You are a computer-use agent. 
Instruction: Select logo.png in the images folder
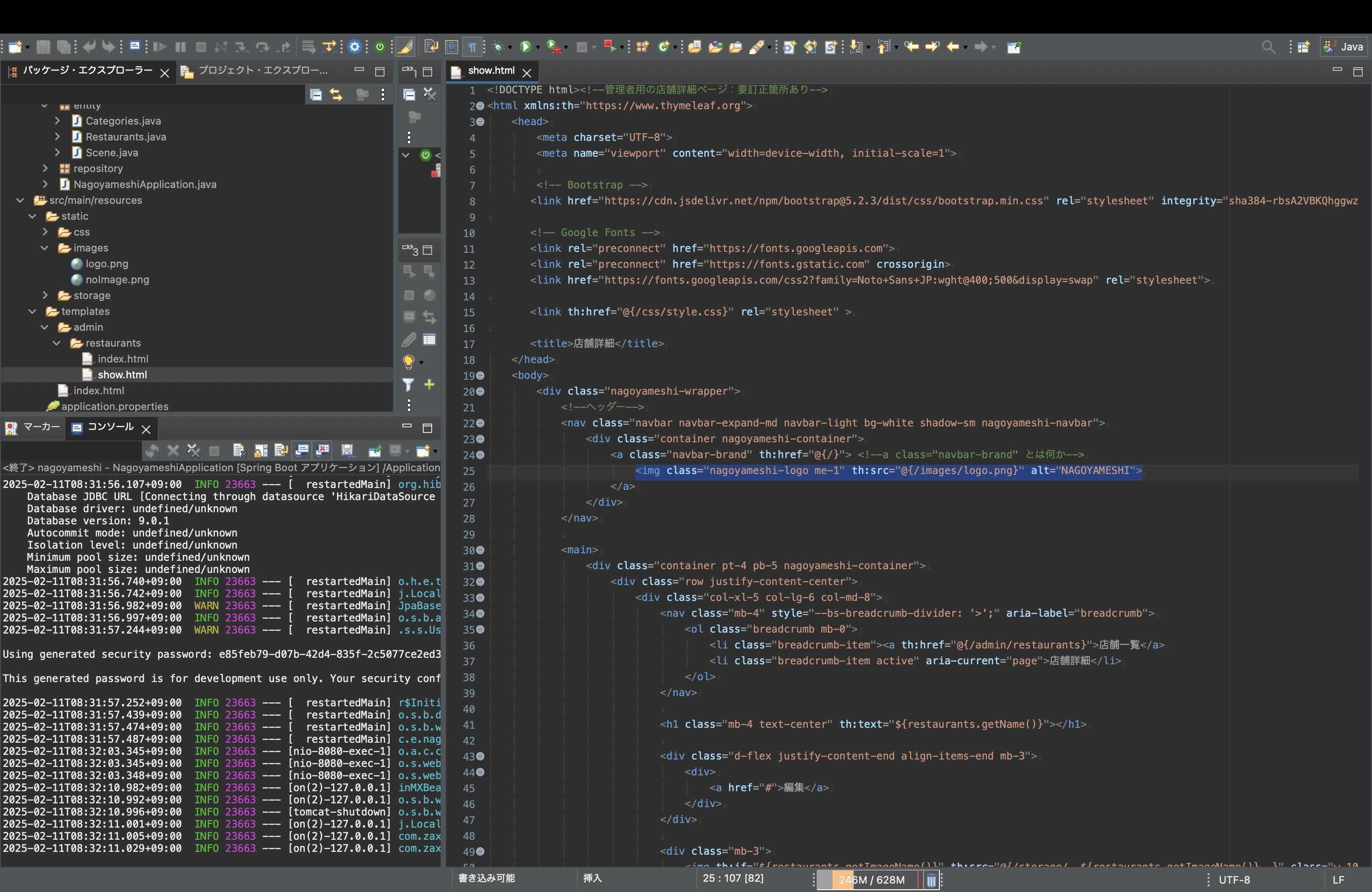[x=107, y=263]
